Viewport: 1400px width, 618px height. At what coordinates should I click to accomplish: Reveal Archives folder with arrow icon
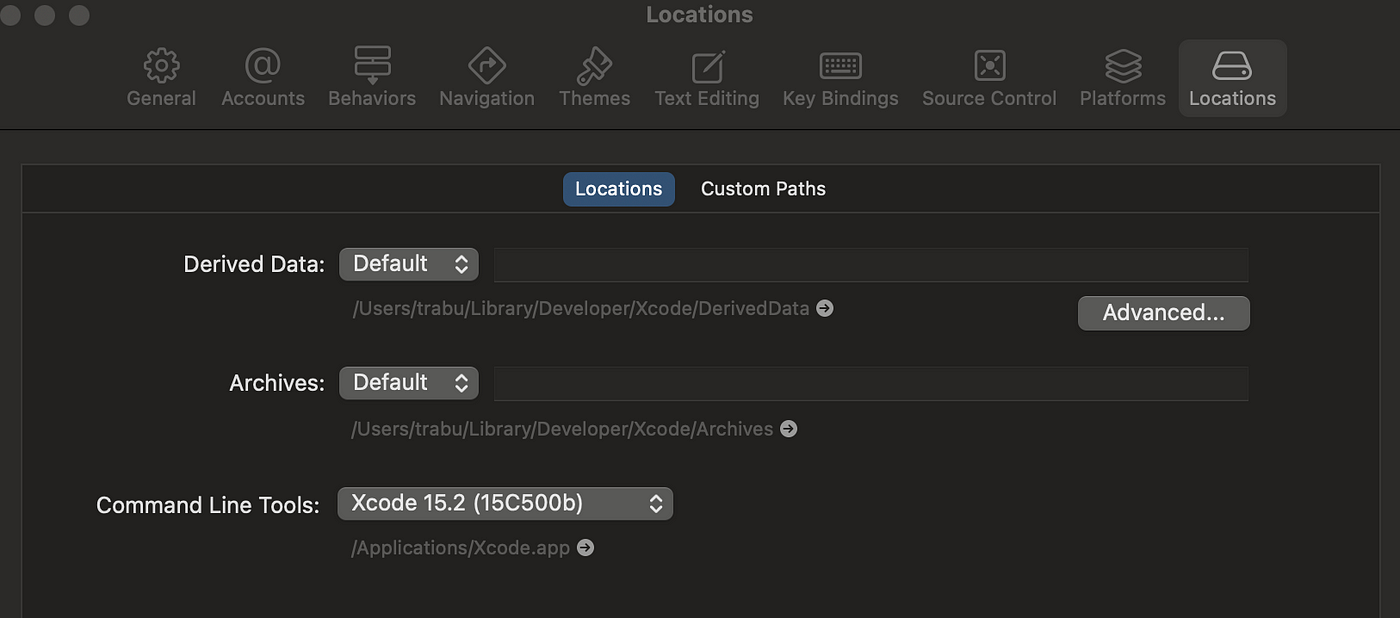point(788,429)
